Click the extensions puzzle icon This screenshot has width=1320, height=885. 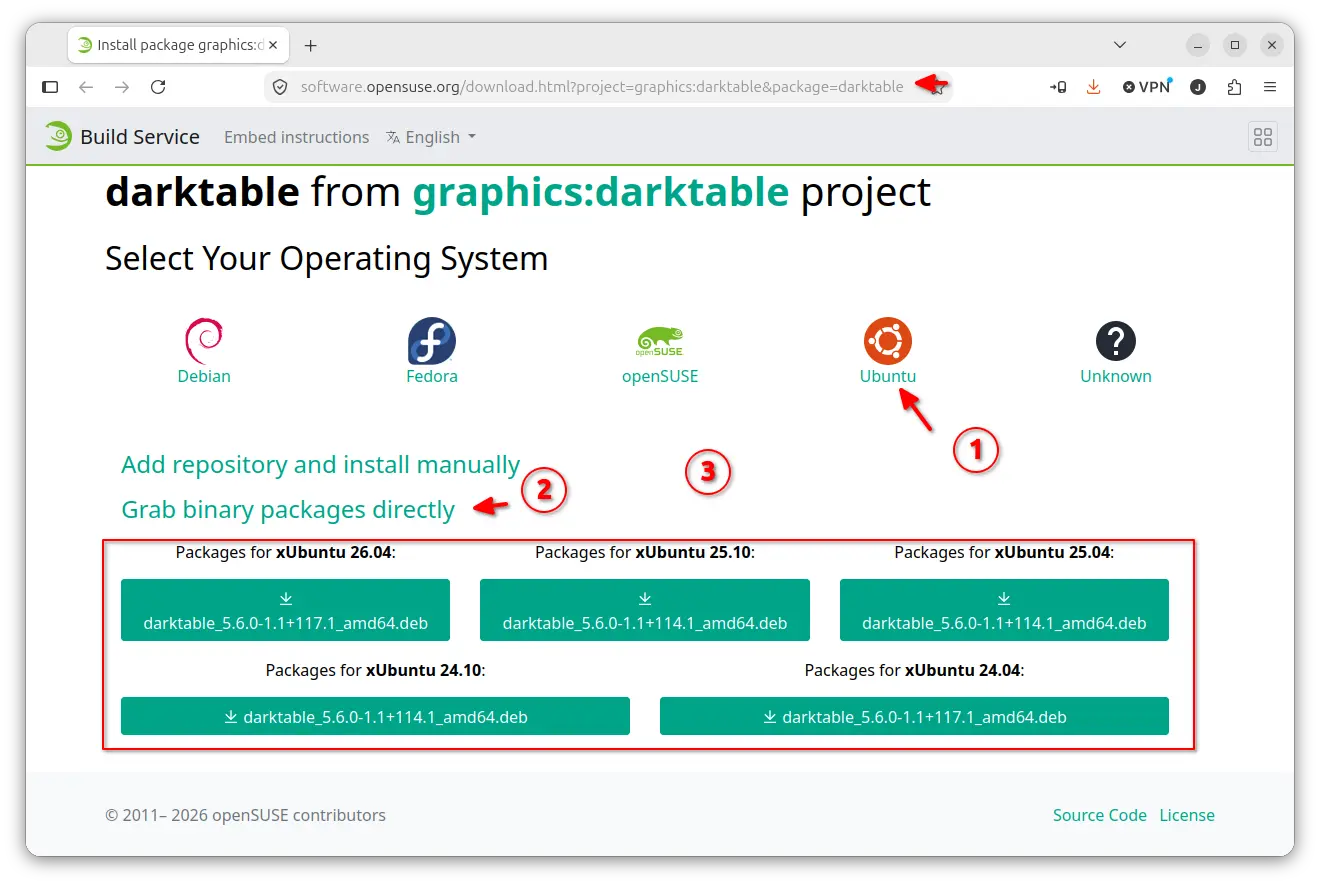[x=1234, y=87]
